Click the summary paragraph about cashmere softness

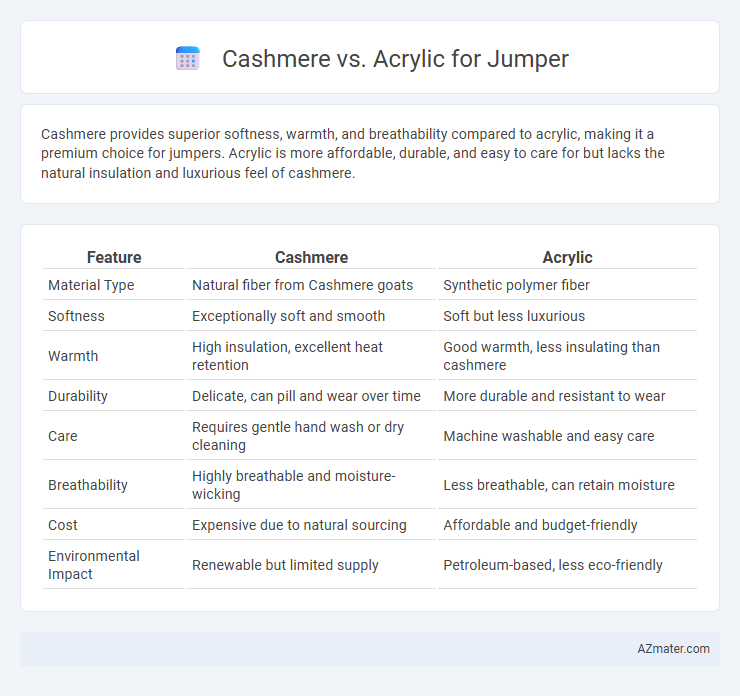point(353,153)
